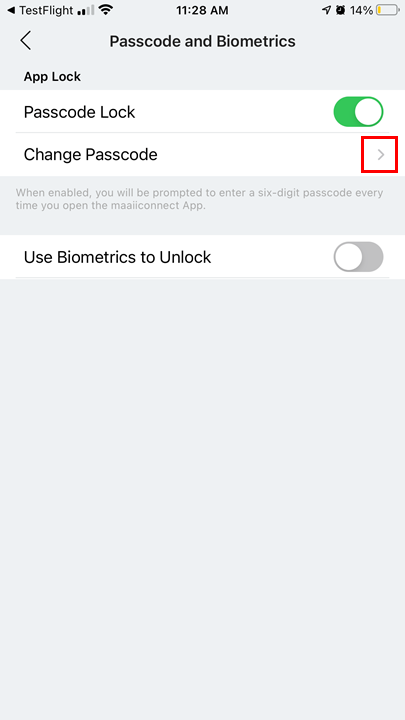Turn off the Passcode Lock switch
Viewport: 405px width, 720px height.
358,112
